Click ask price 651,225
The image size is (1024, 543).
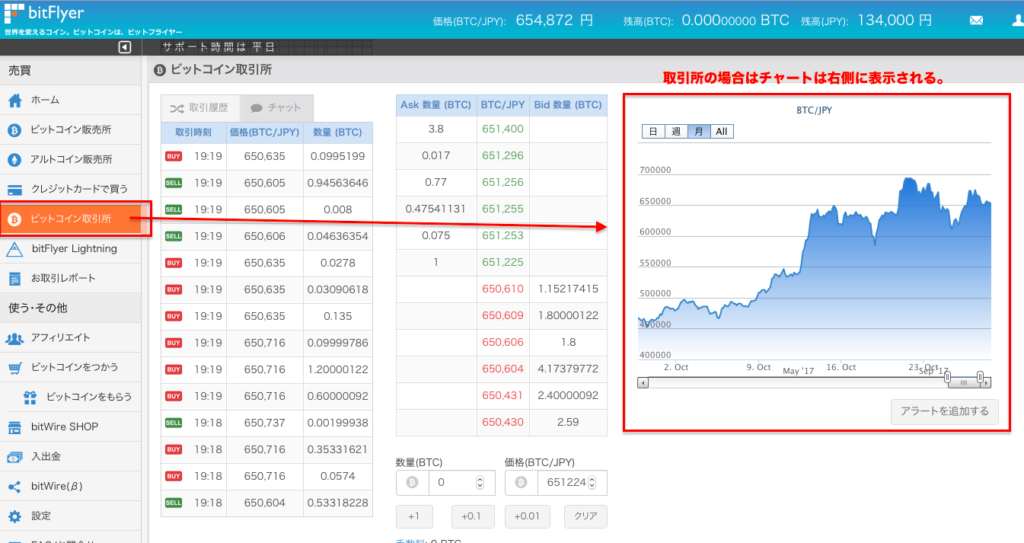[x=502, y=263]
